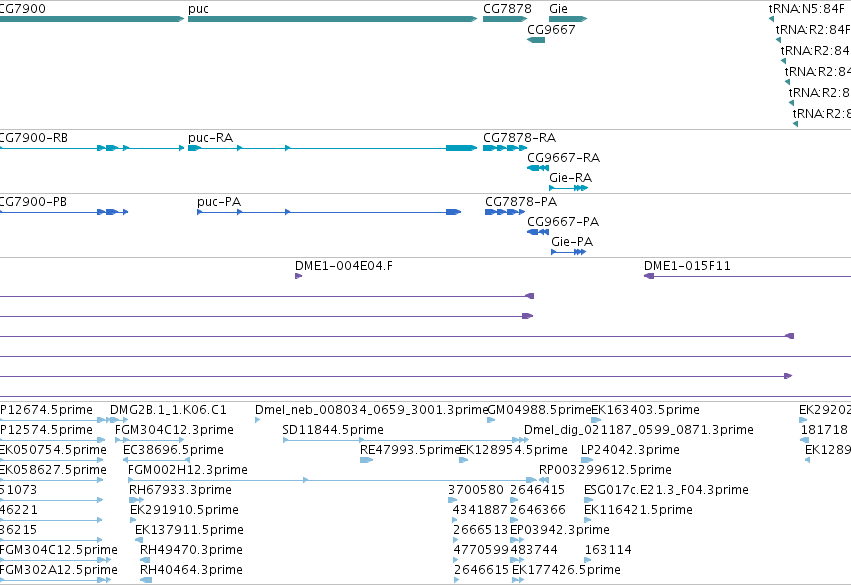Screen dimensions: 851x585
Task: Click the CG9667-PA coding label
Action: (x=563, y=222)
